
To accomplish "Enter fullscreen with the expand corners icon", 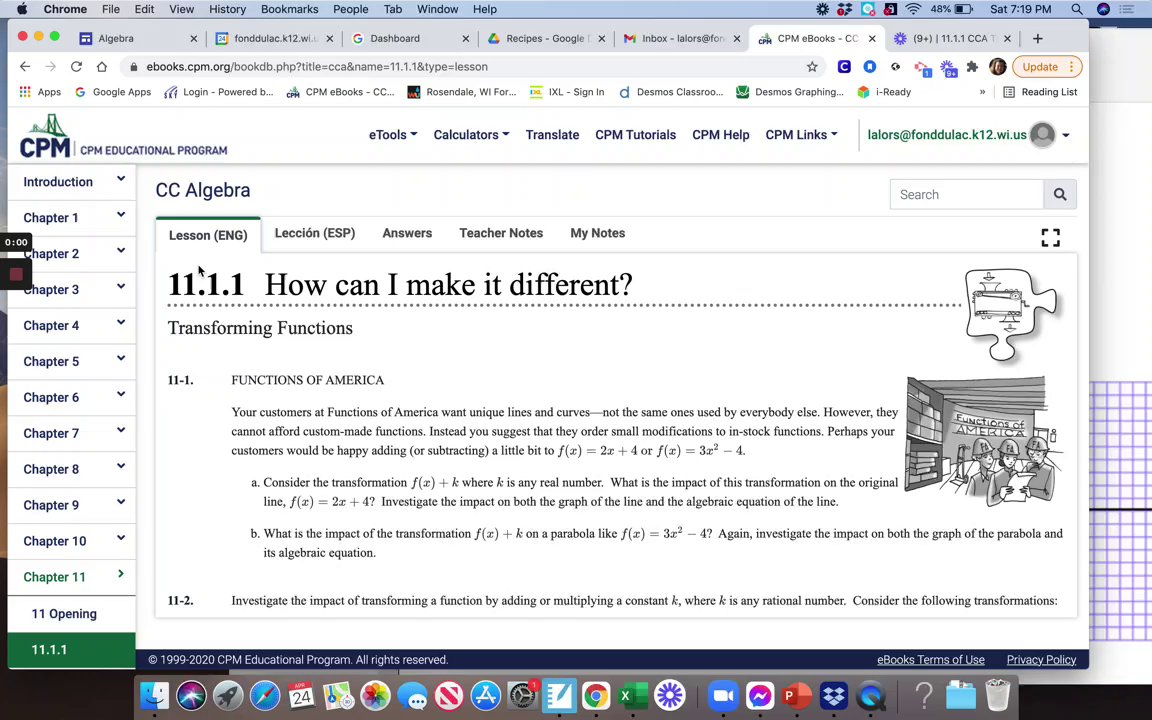I will click(x=1051, y=237).
